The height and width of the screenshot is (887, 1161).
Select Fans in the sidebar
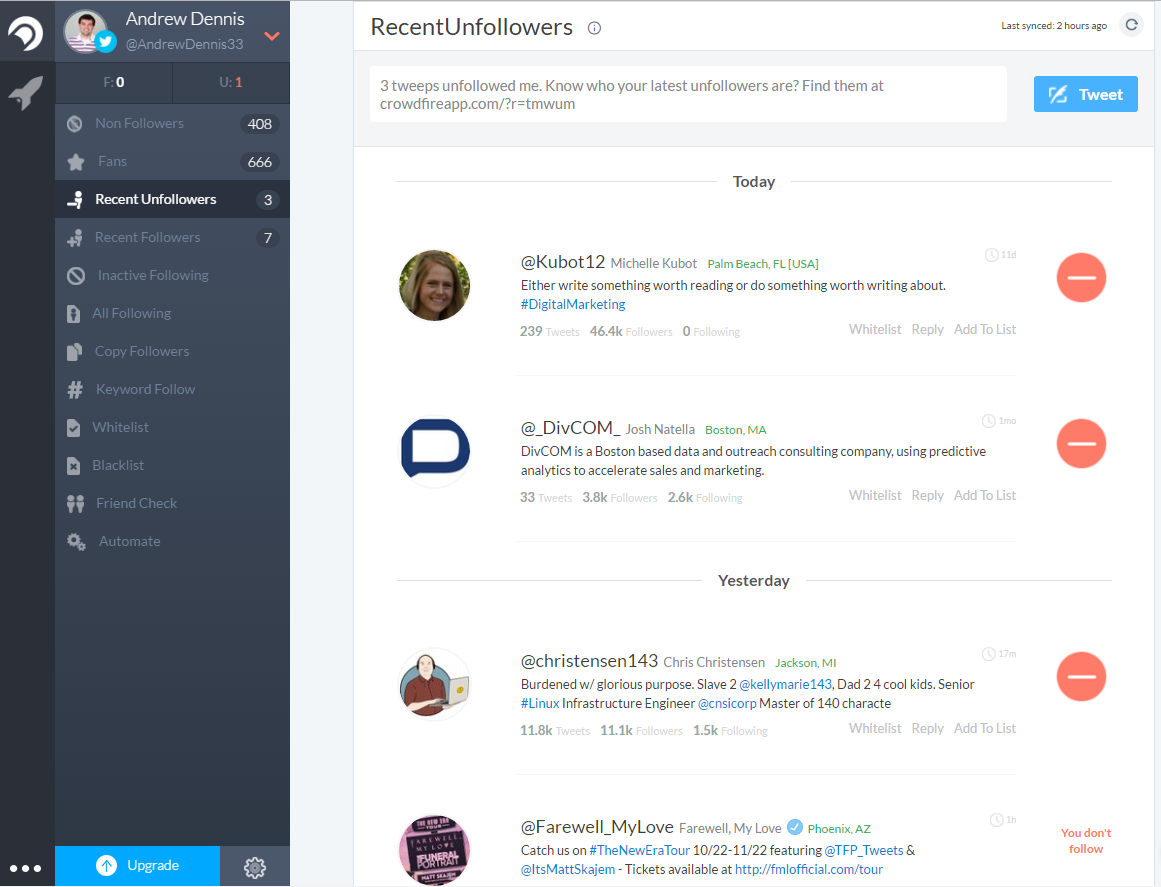point(112,162)
